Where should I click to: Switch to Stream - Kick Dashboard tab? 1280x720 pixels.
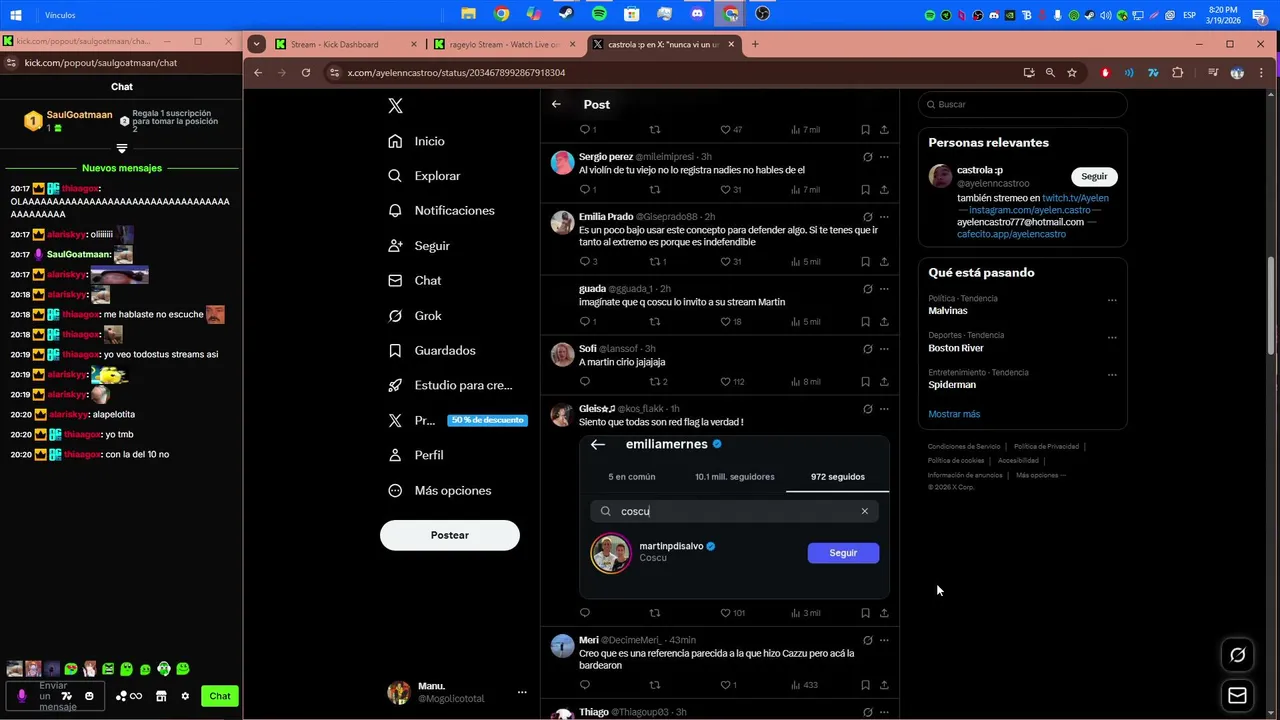coord(346,44)
